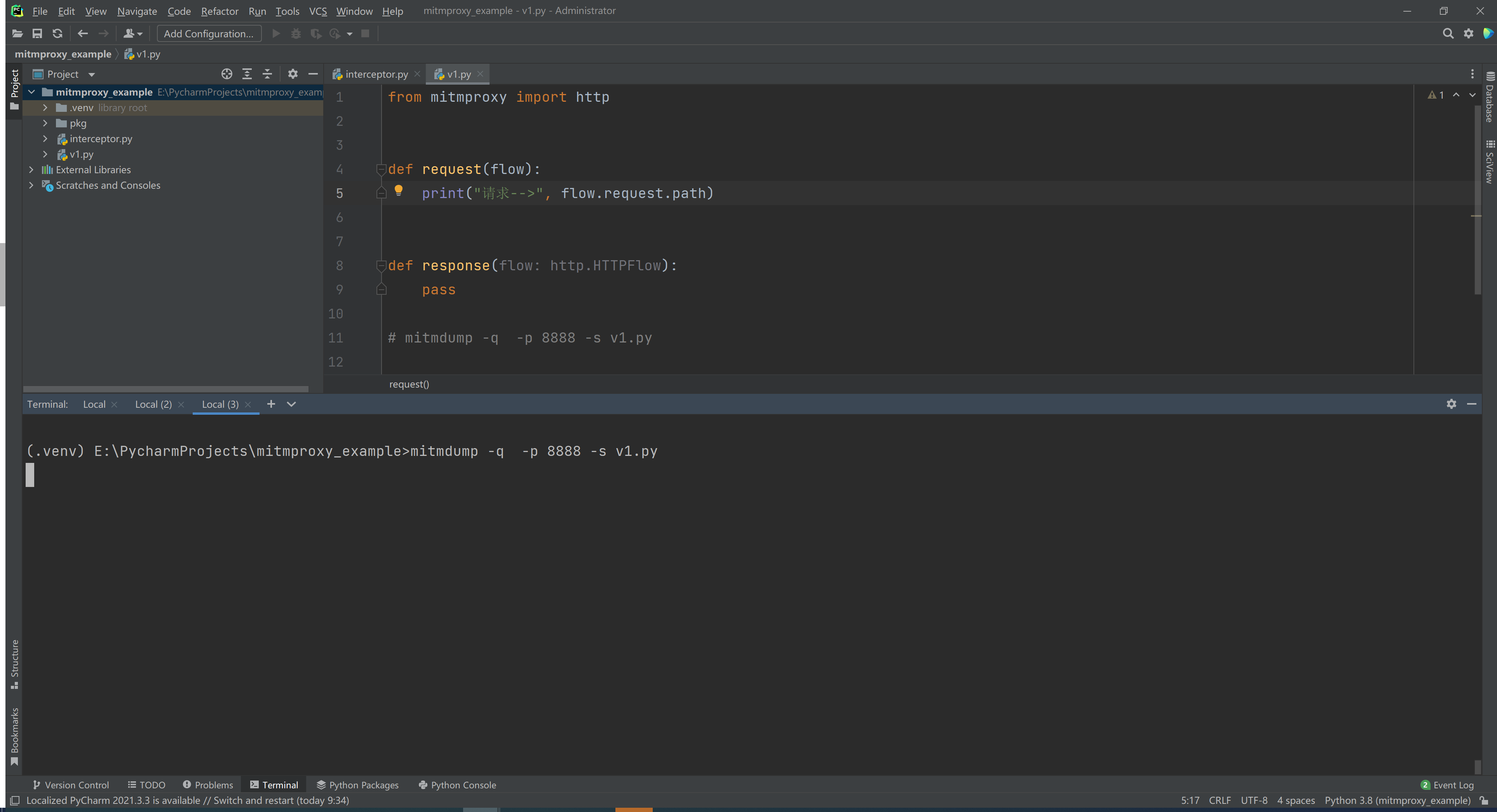
Task: Close the v1.py editor tab
Action: pos(480,74)
